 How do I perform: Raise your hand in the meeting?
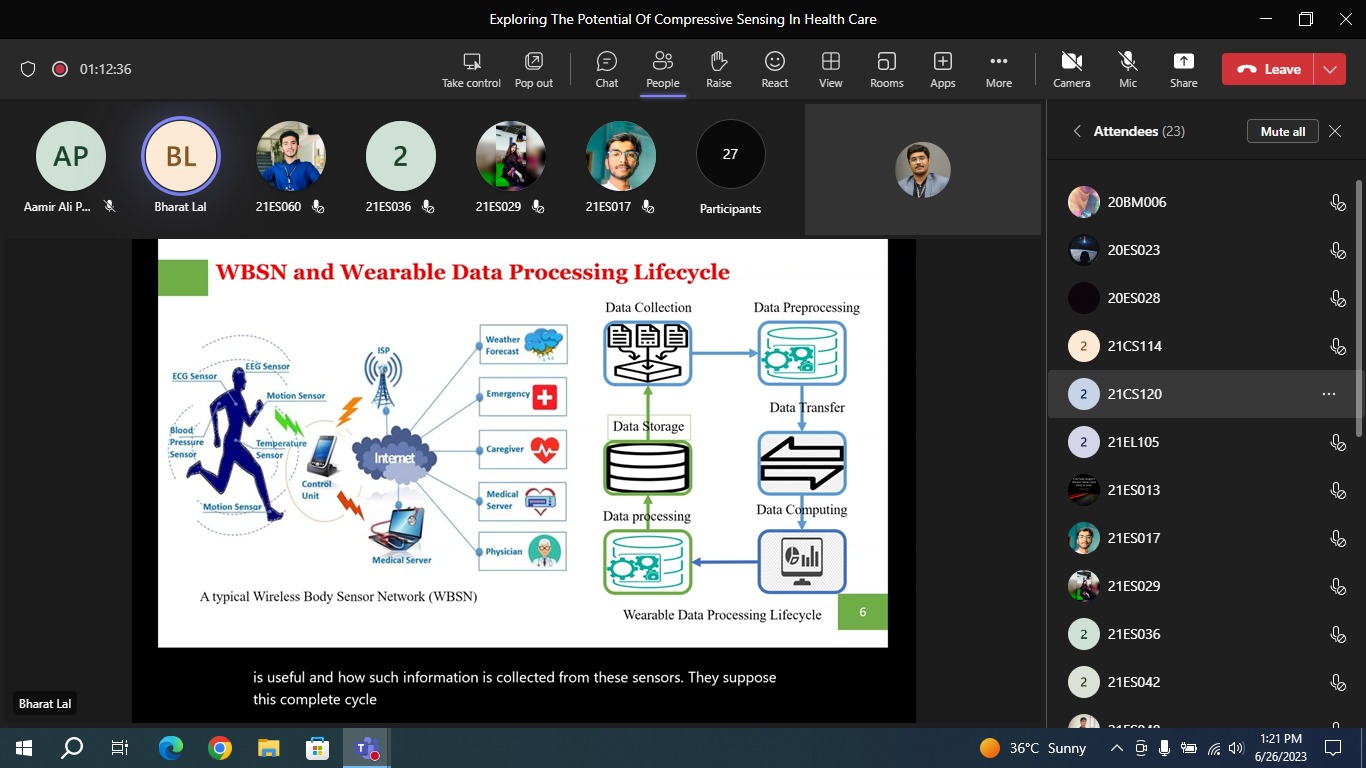click(x=719, y=69)
